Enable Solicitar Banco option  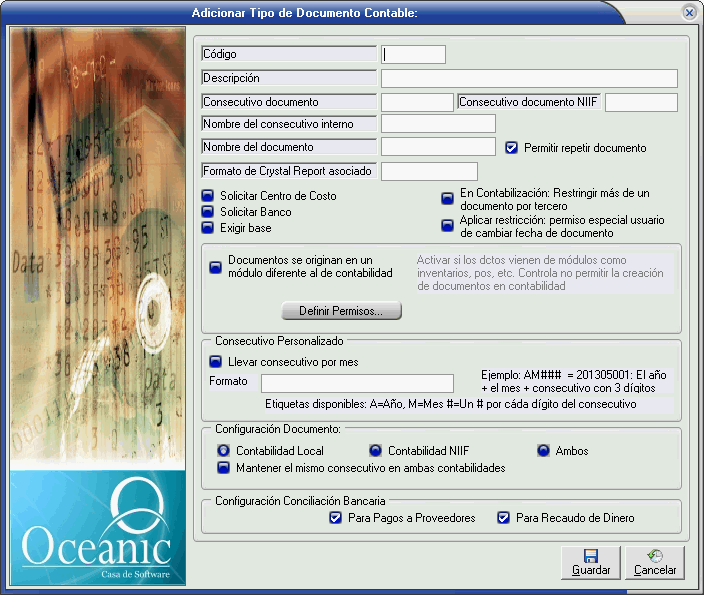coord(209,212)
